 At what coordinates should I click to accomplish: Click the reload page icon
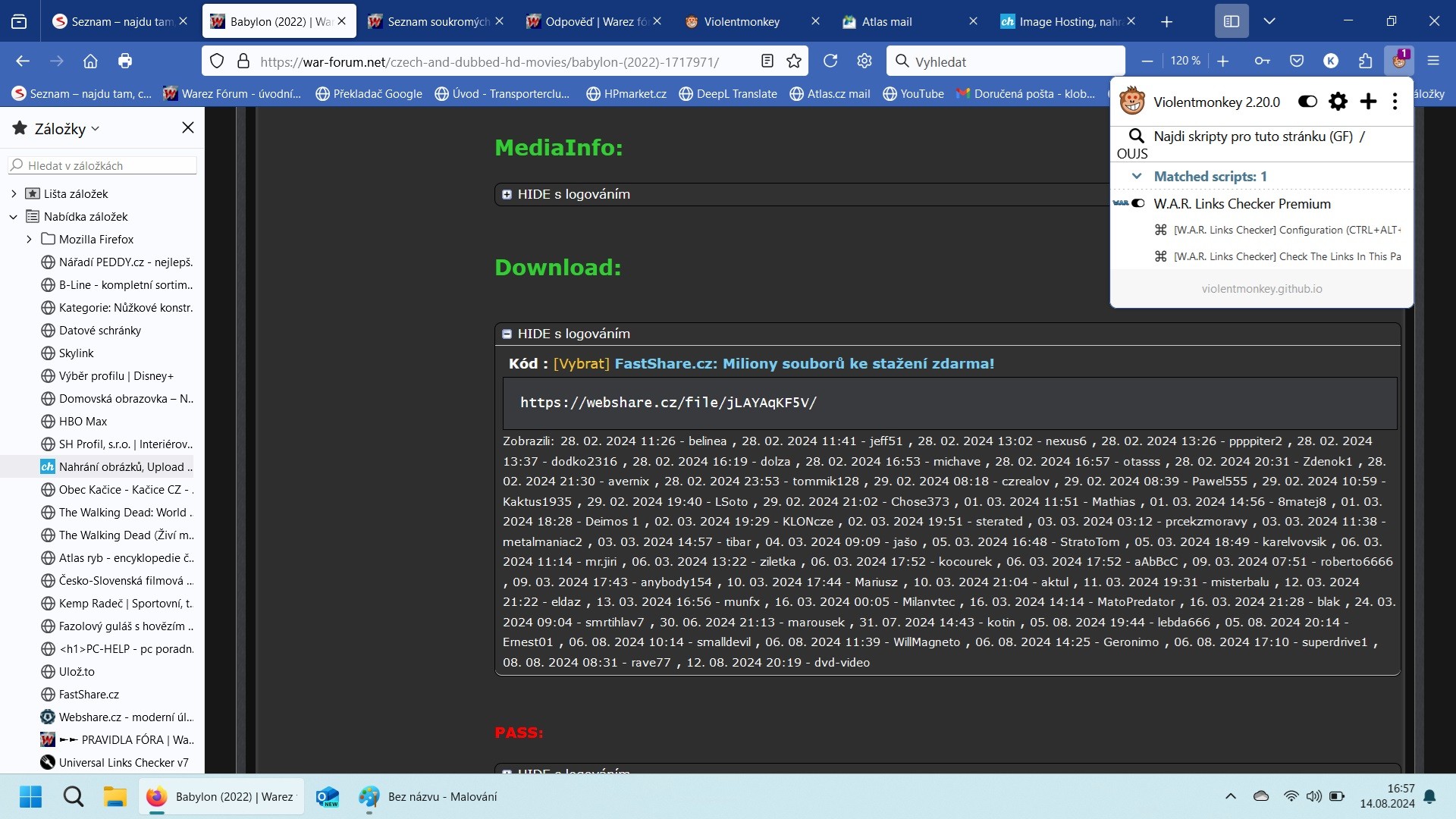(830, 61)
